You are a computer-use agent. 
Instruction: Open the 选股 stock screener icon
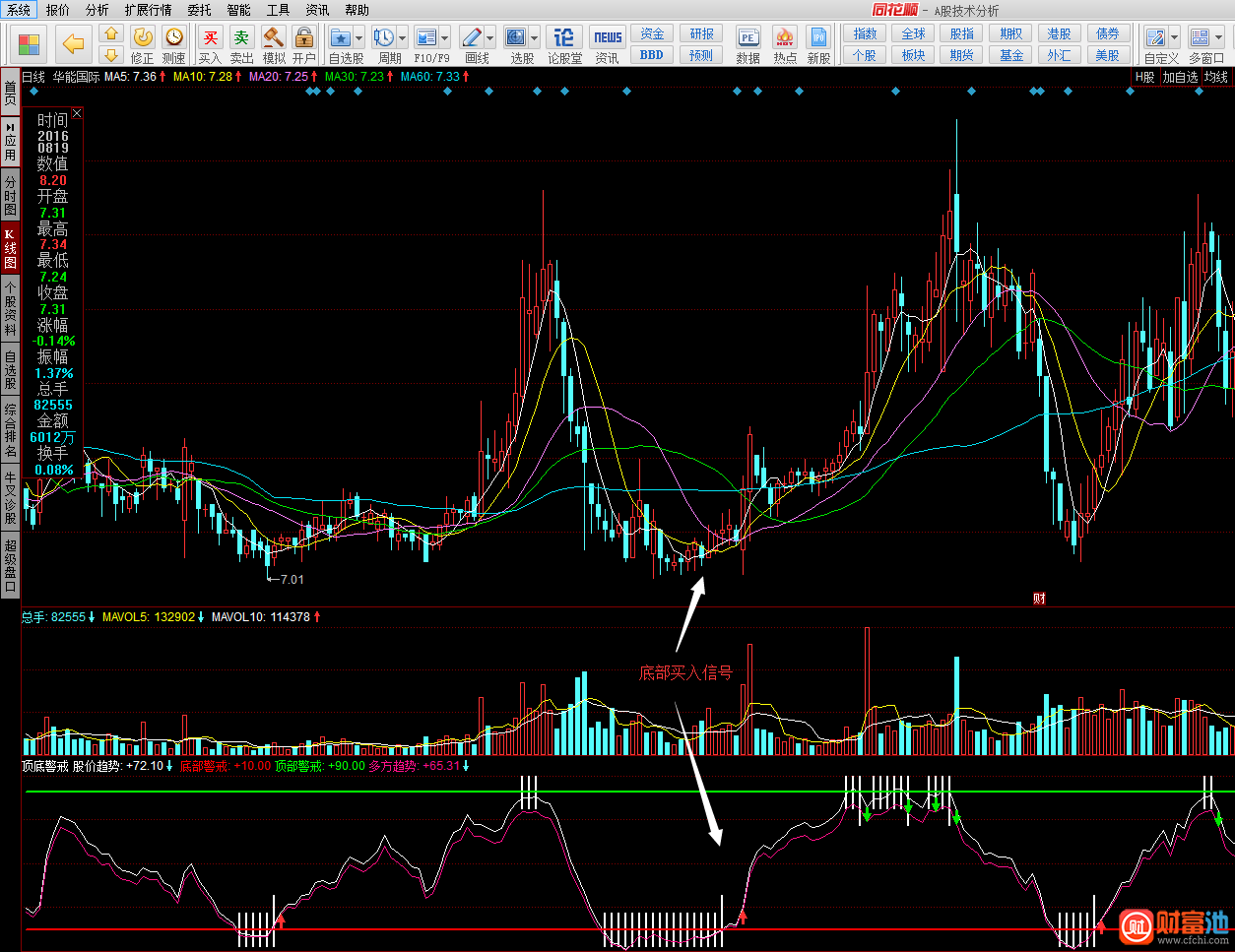[x=515, y=37]
